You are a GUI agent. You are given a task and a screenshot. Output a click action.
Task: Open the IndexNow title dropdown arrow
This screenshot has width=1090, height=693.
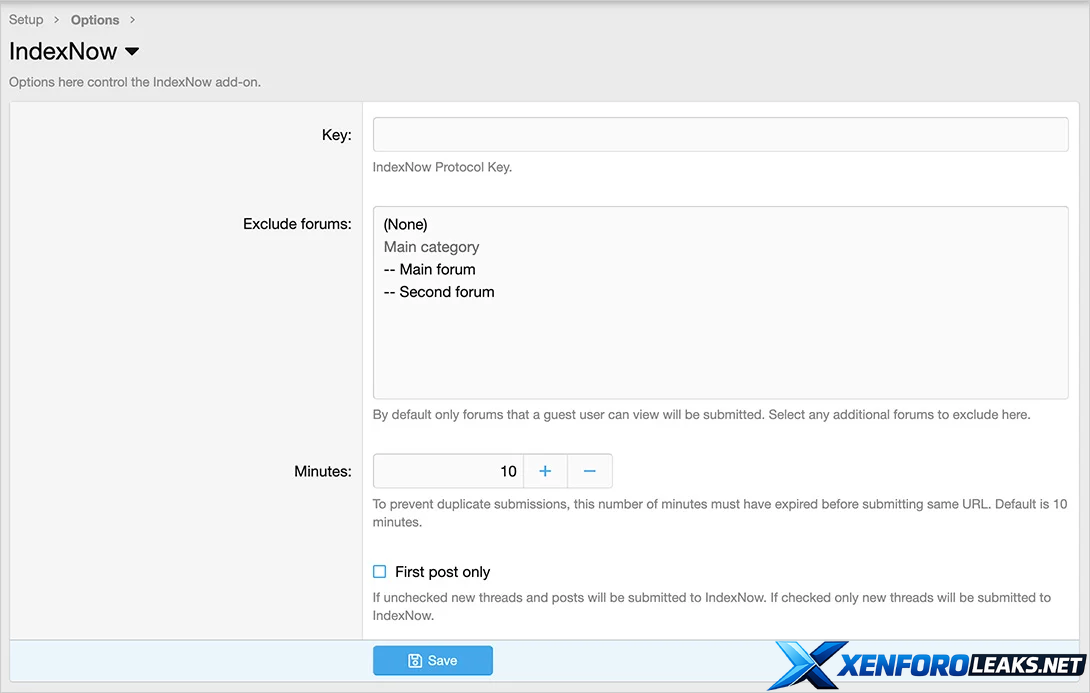pyautogui.click(x=131, y=51)
